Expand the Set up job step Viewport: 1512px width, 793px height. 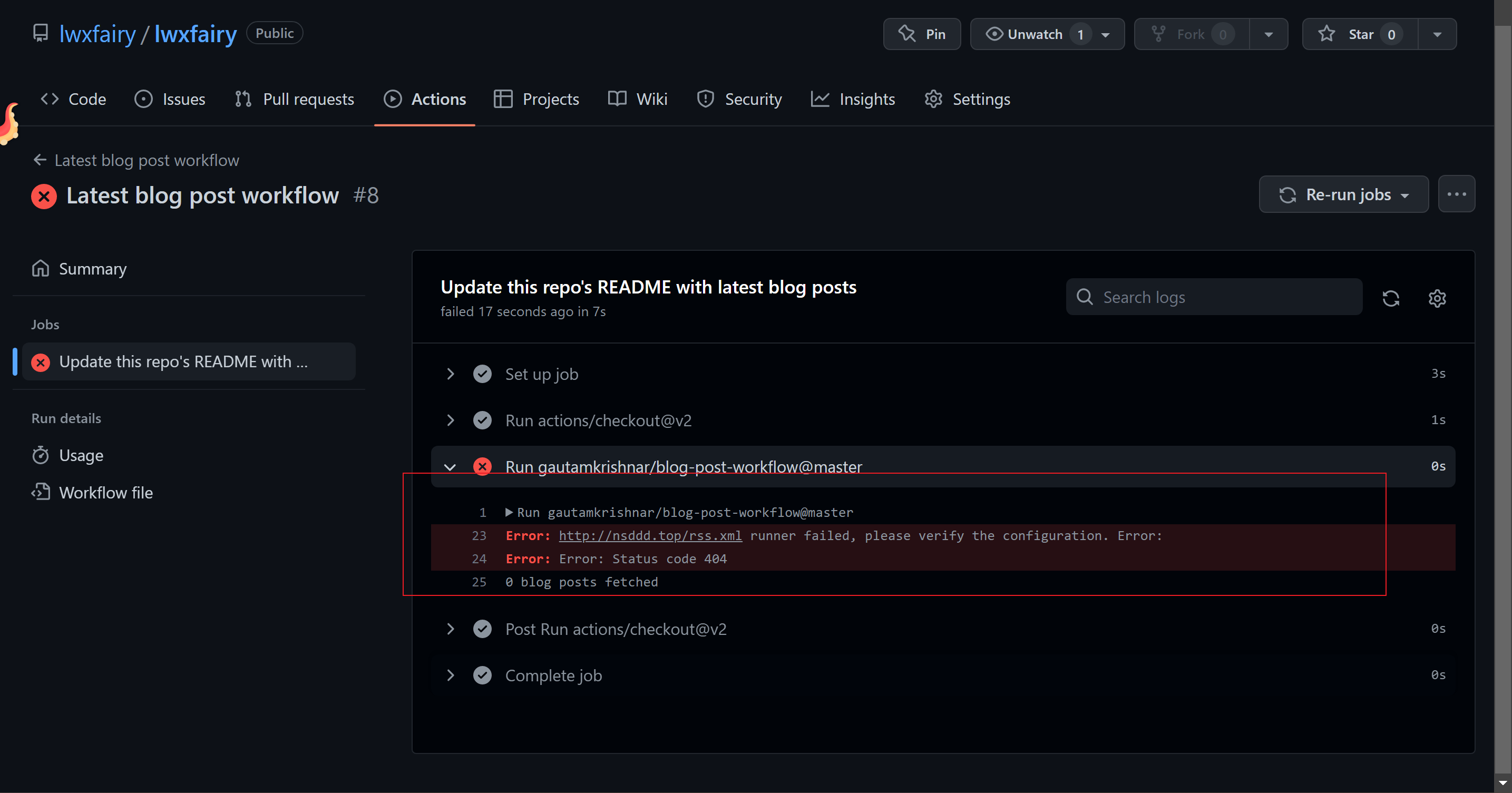[451, 374]
